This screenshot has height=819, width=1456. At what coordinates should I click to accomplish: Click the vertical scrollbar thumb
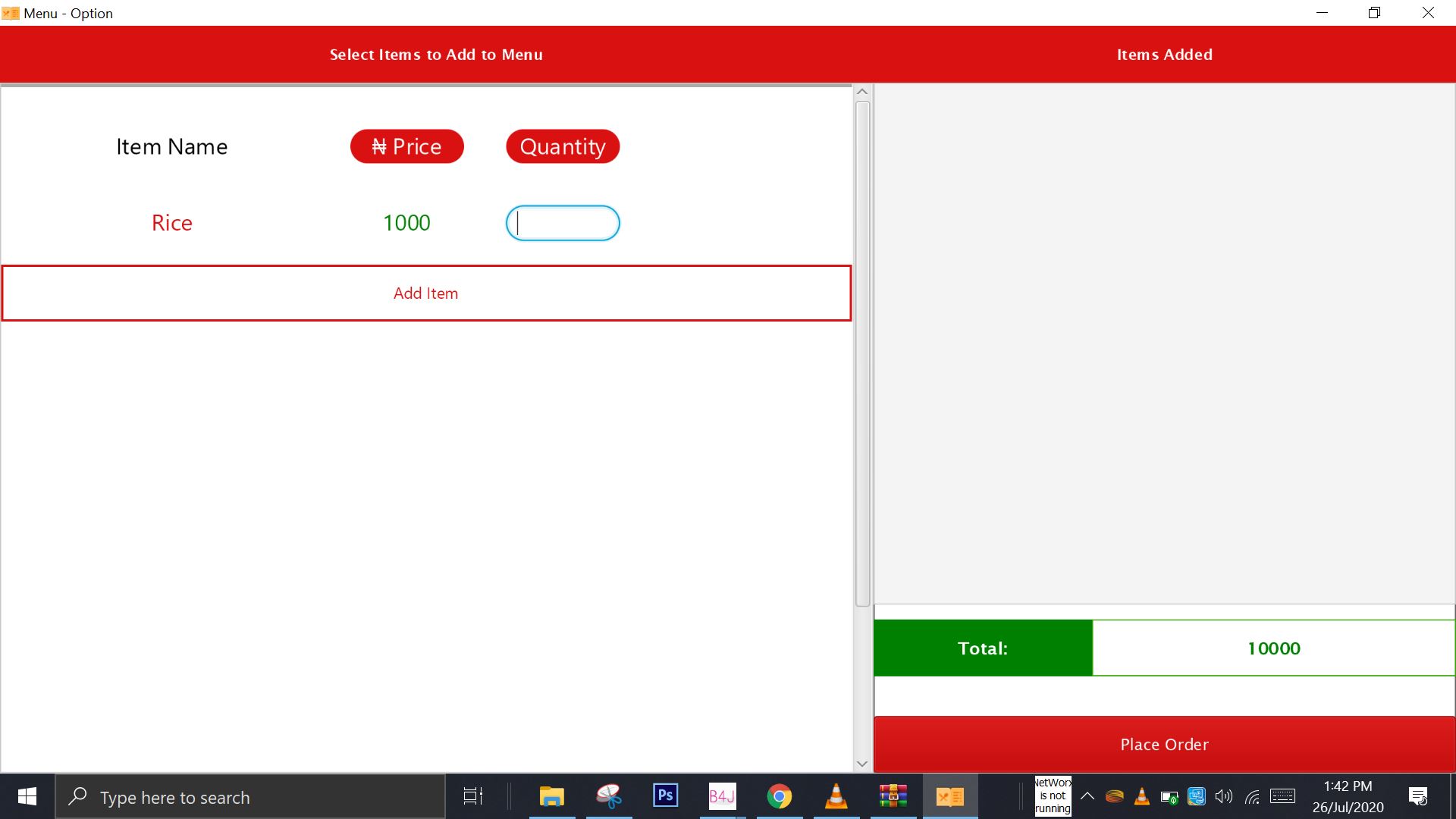[862, 353]
